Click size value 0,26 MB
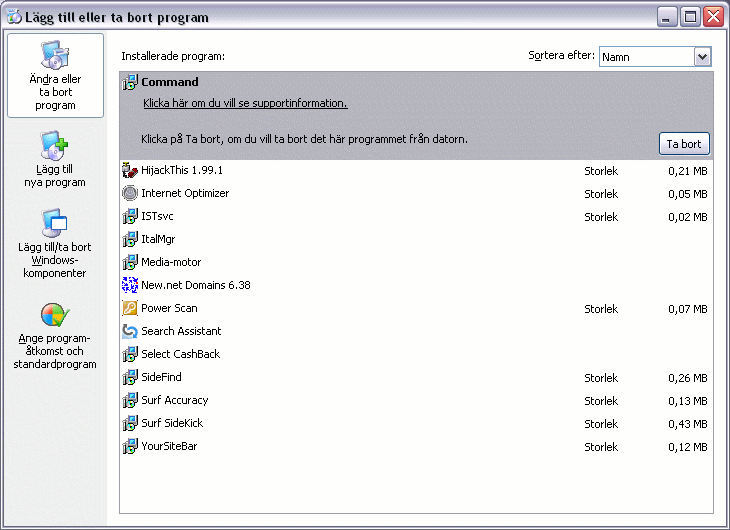Viewport: 730px width, 530px height. click(688, 378)
